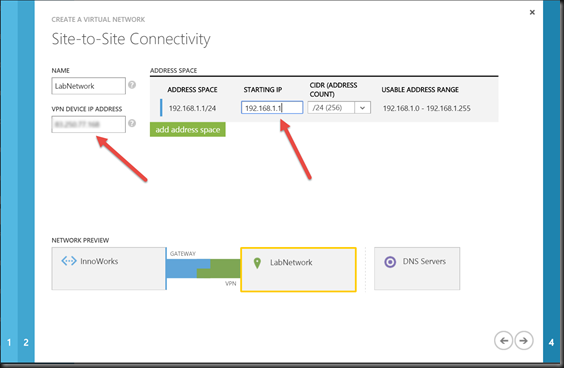564x368 pixels.
Task: Click the green LabNetwork location pin icon
Action: tap(257, 263)
